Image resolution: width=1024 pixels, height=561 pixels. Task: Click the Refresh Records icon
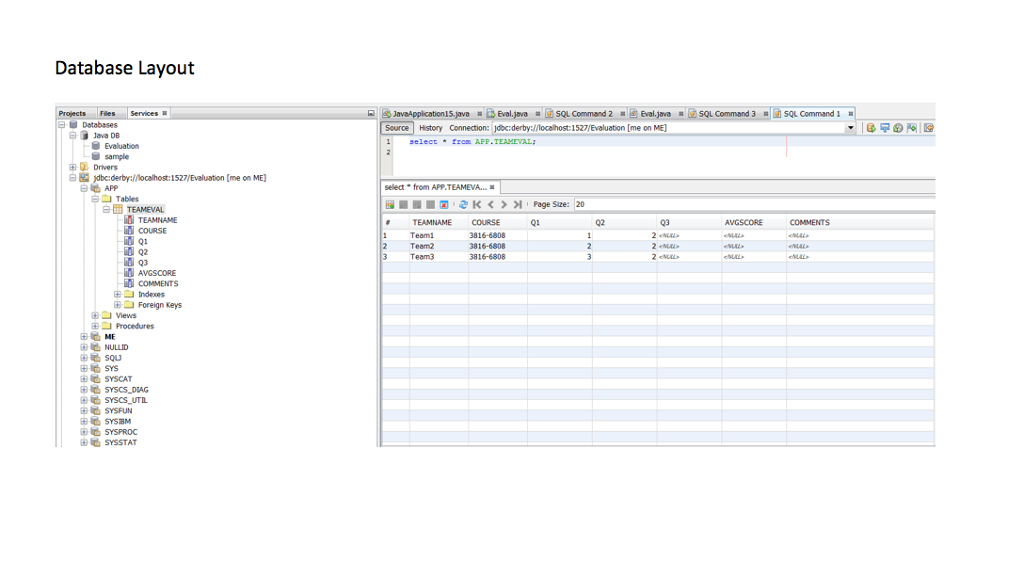point(463,204)
